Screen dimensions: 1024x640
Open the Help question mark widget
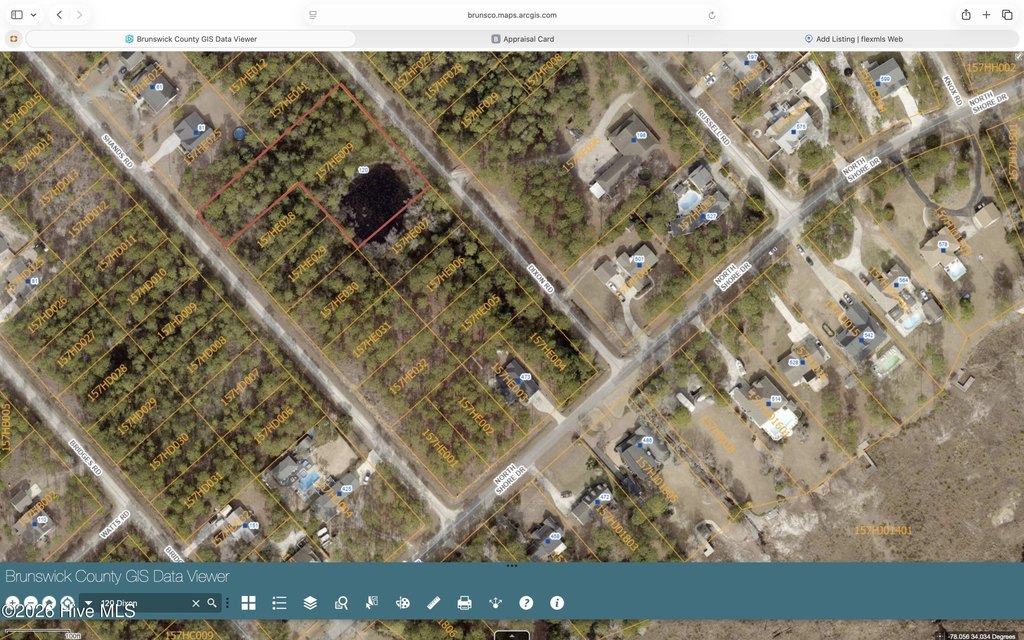[x=526, y=603]
